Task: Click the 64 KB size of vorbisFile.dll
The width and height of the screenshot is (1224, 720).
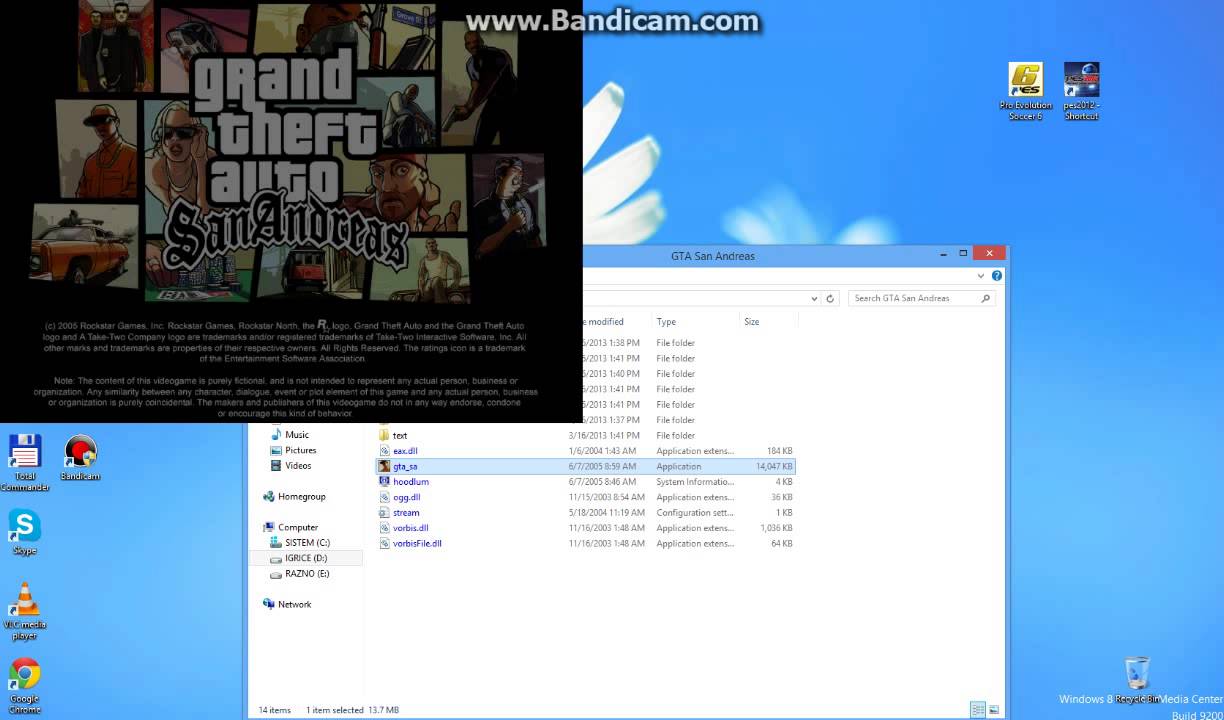Action: click(x=782, y=544)
